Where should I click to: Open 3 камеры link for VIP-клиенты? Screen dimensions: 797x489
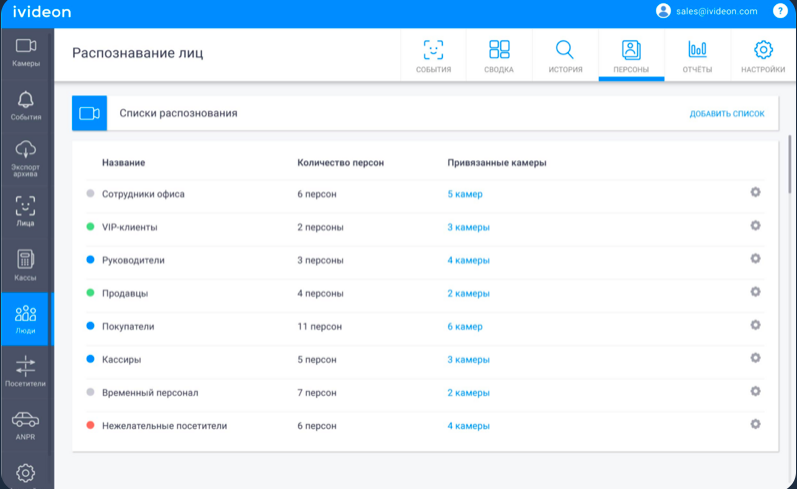(468, 227)
